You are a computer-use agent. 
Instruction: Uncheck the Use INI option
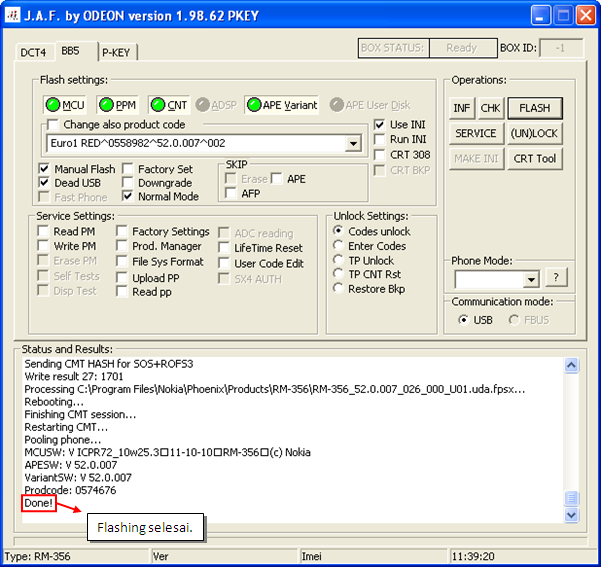(379, 125)
